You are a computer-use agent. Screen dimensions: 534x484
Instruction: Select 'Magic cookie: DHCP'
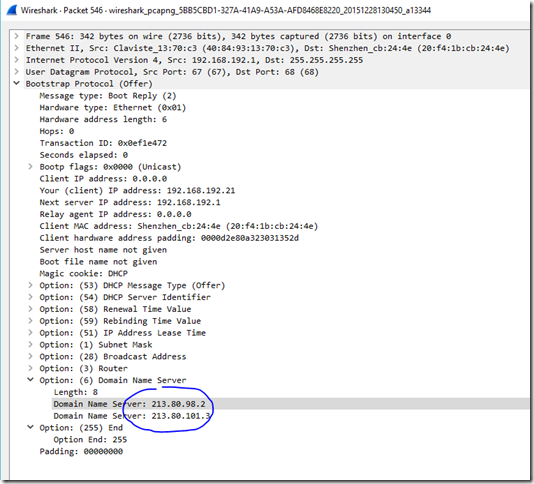pyautogui.click(x=84, y=274)
